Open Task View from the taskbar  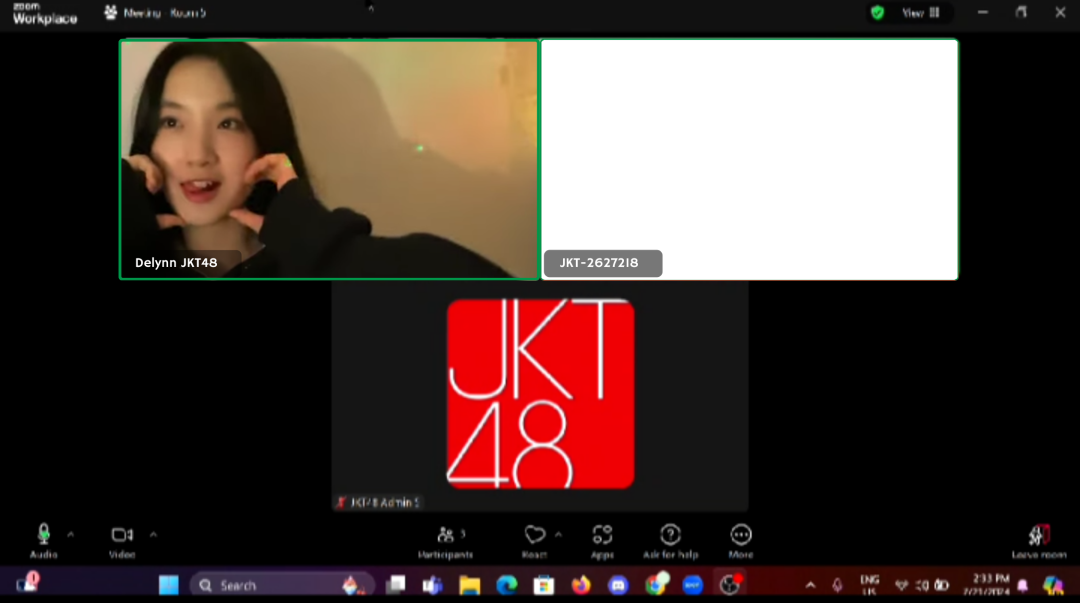tap(396, 585)
